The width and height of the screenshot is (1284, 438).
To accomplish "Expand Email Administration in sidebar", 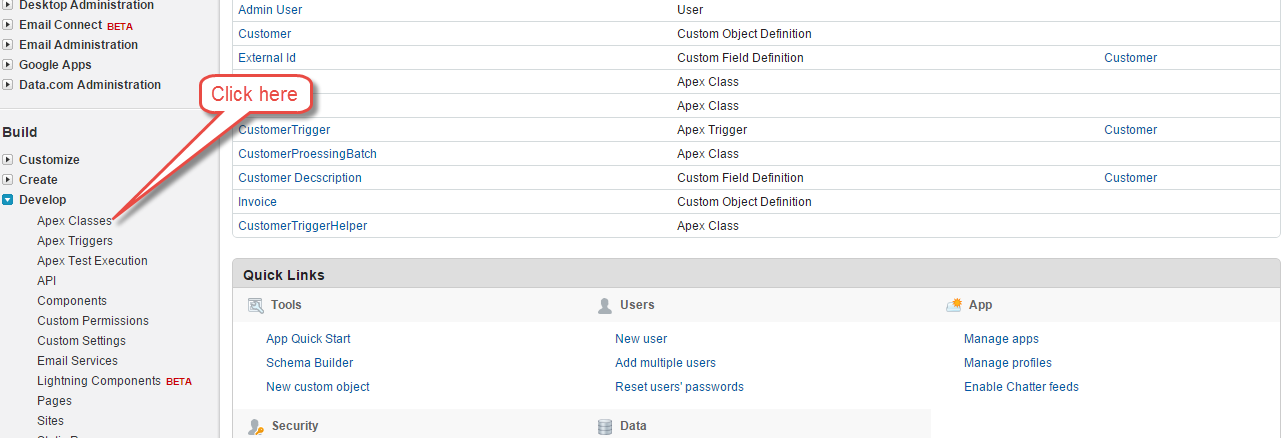I will point(8,45).
